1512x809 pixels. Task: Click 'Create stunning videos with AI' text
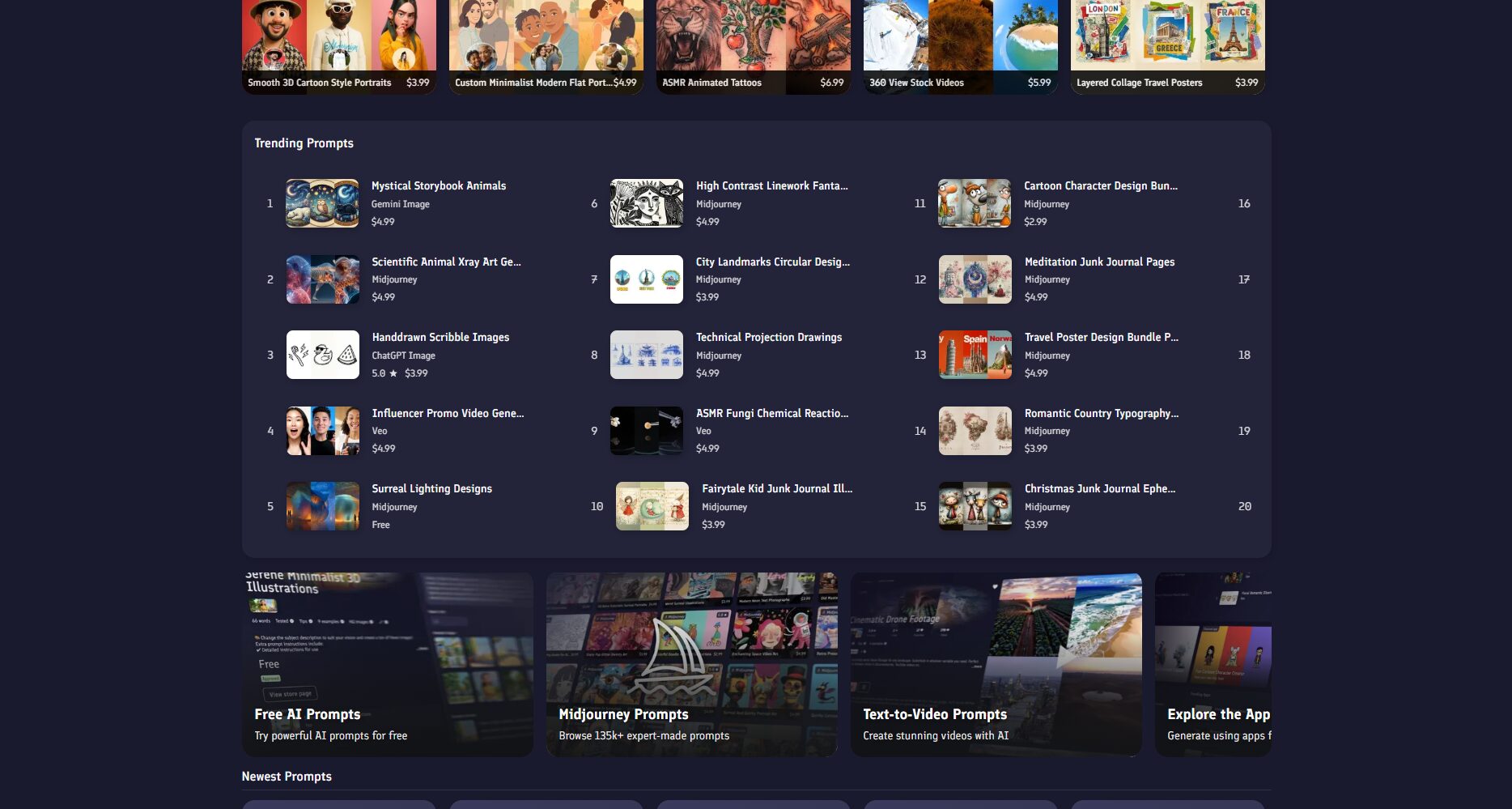(936, 735)
